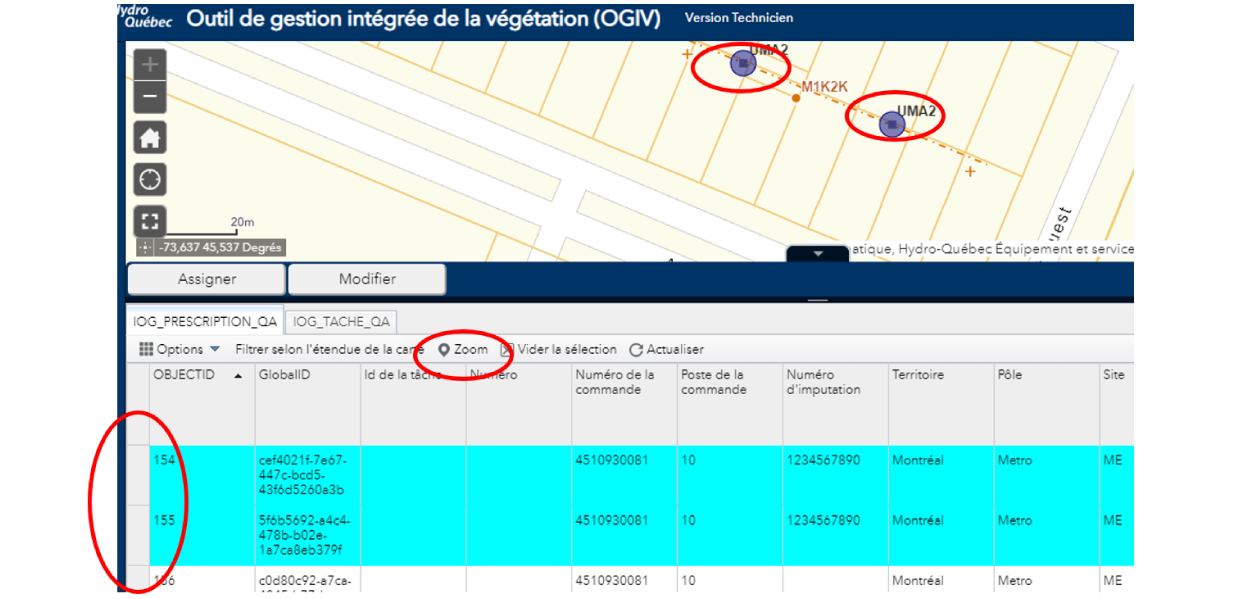The height and width of the screenshot is (599, 1252).
Task: Click Montréal cell in row 155
Action: tap(941, 535)
